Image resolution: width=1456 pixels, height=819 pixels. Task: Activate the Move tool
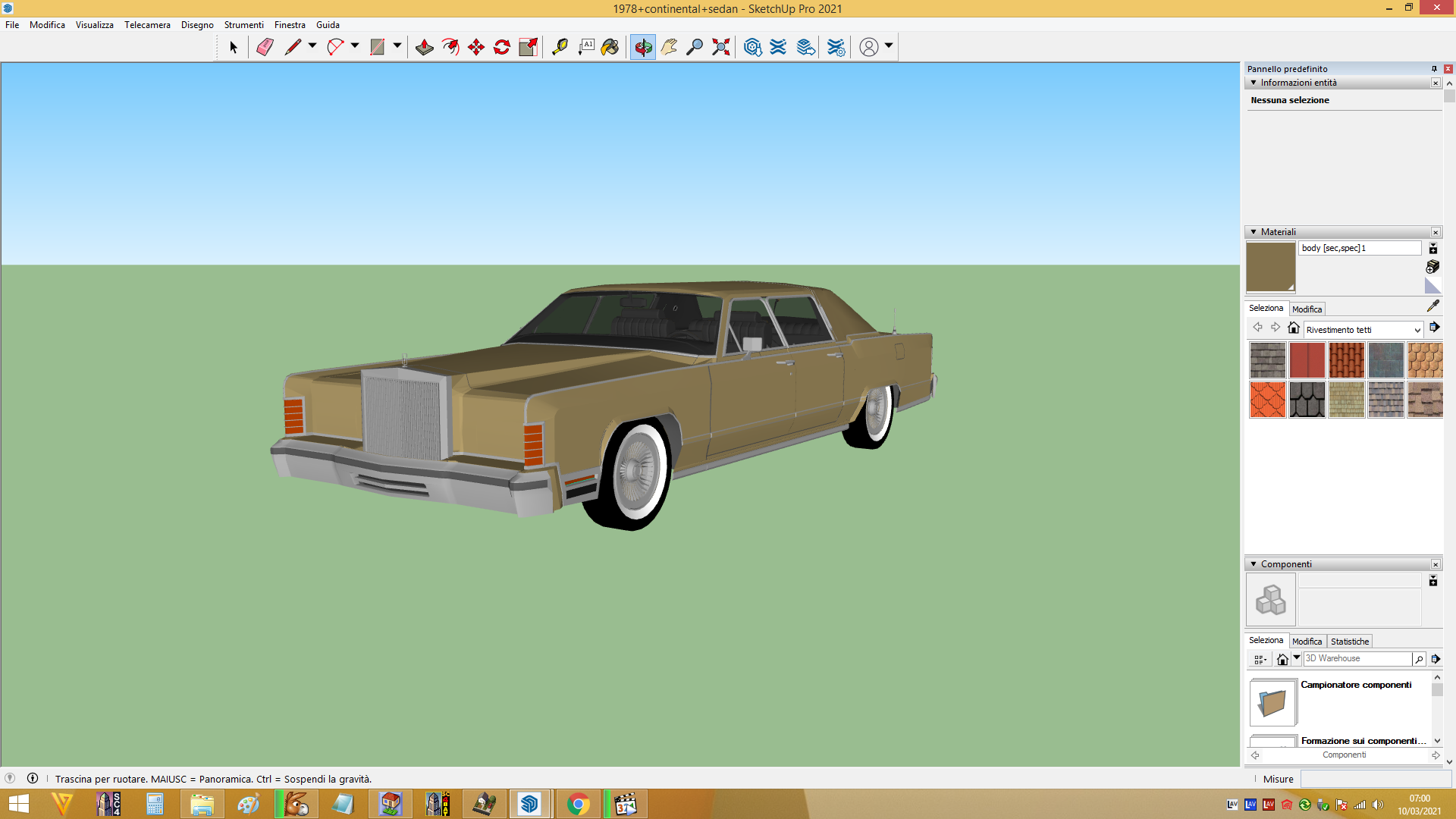coord(476,47)
